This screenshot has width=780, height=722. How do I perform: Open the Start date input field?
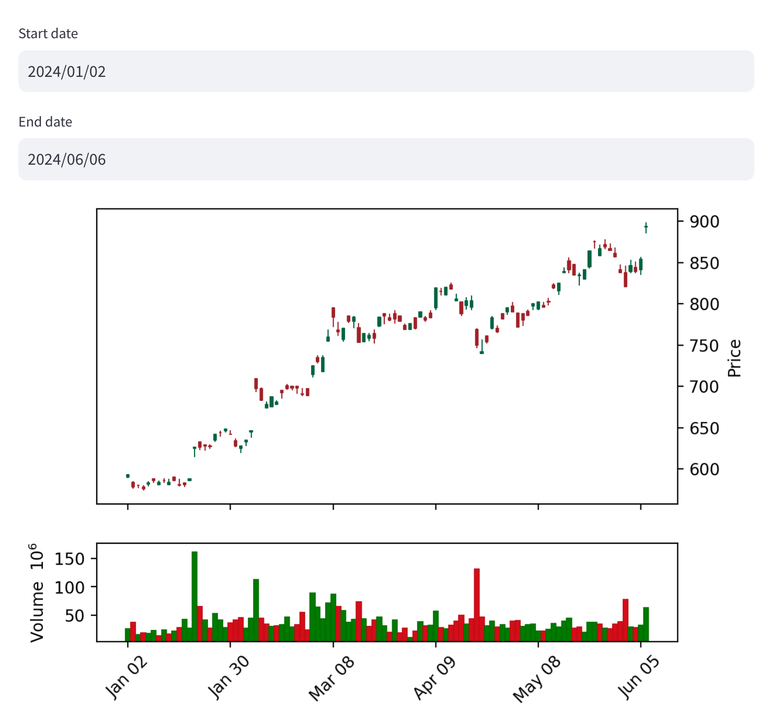tap(386, 71)
